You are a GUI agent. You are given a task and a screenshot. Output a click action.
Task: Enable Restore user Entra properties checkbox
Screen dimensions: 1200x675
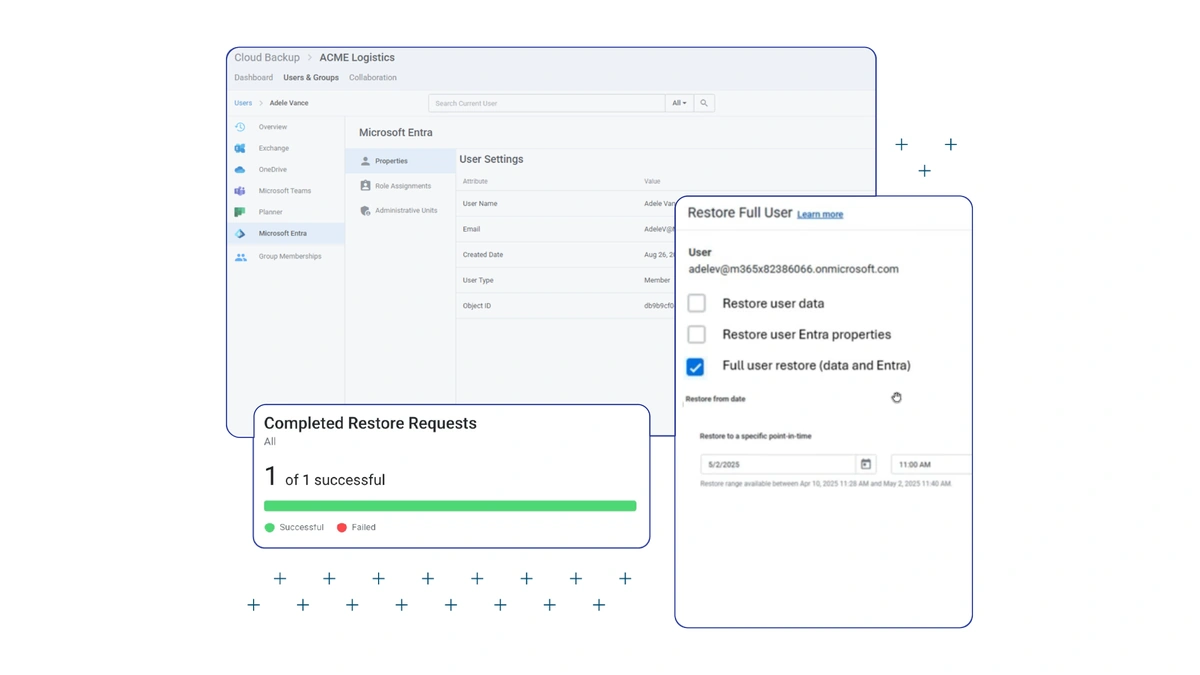[696, 334]
